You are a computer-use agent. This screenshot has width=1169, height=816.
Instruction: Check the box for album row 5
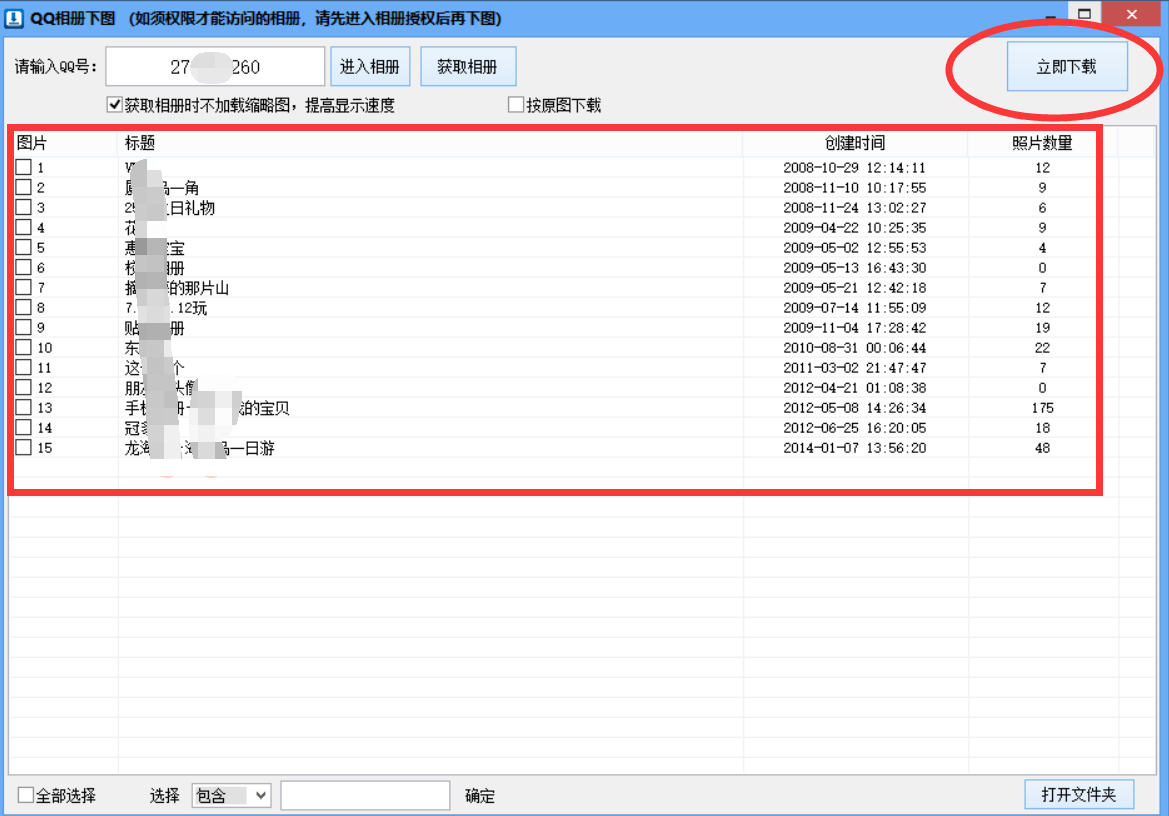[24, 247]
